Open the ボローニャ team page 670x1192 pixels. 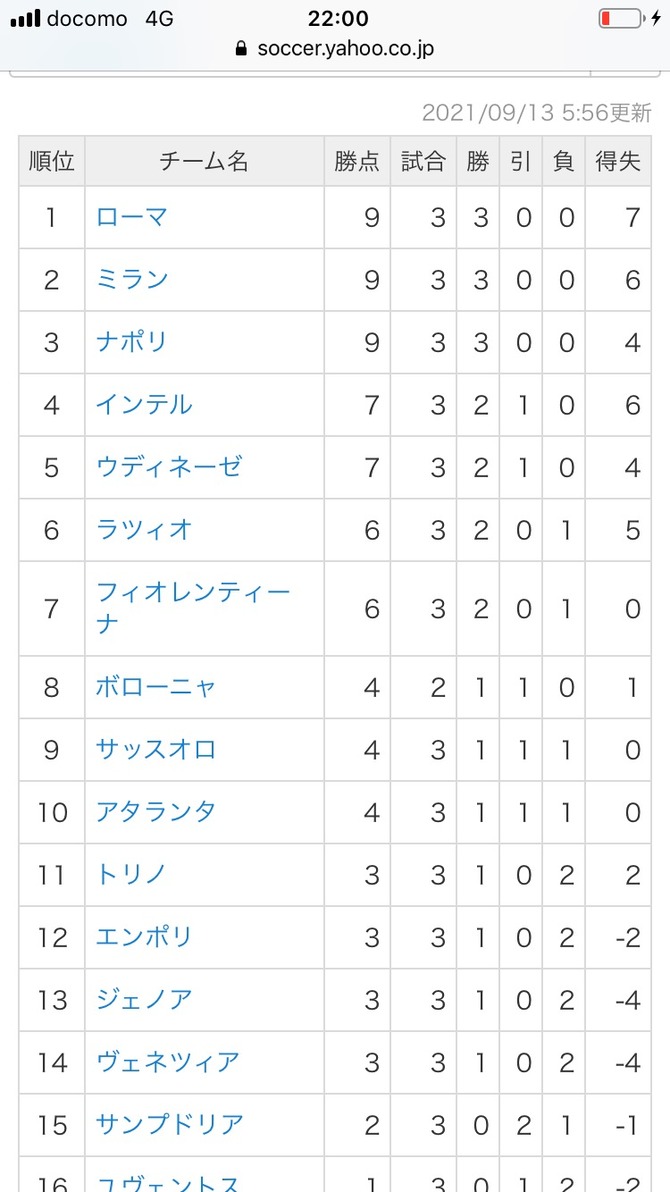point(157,687)
